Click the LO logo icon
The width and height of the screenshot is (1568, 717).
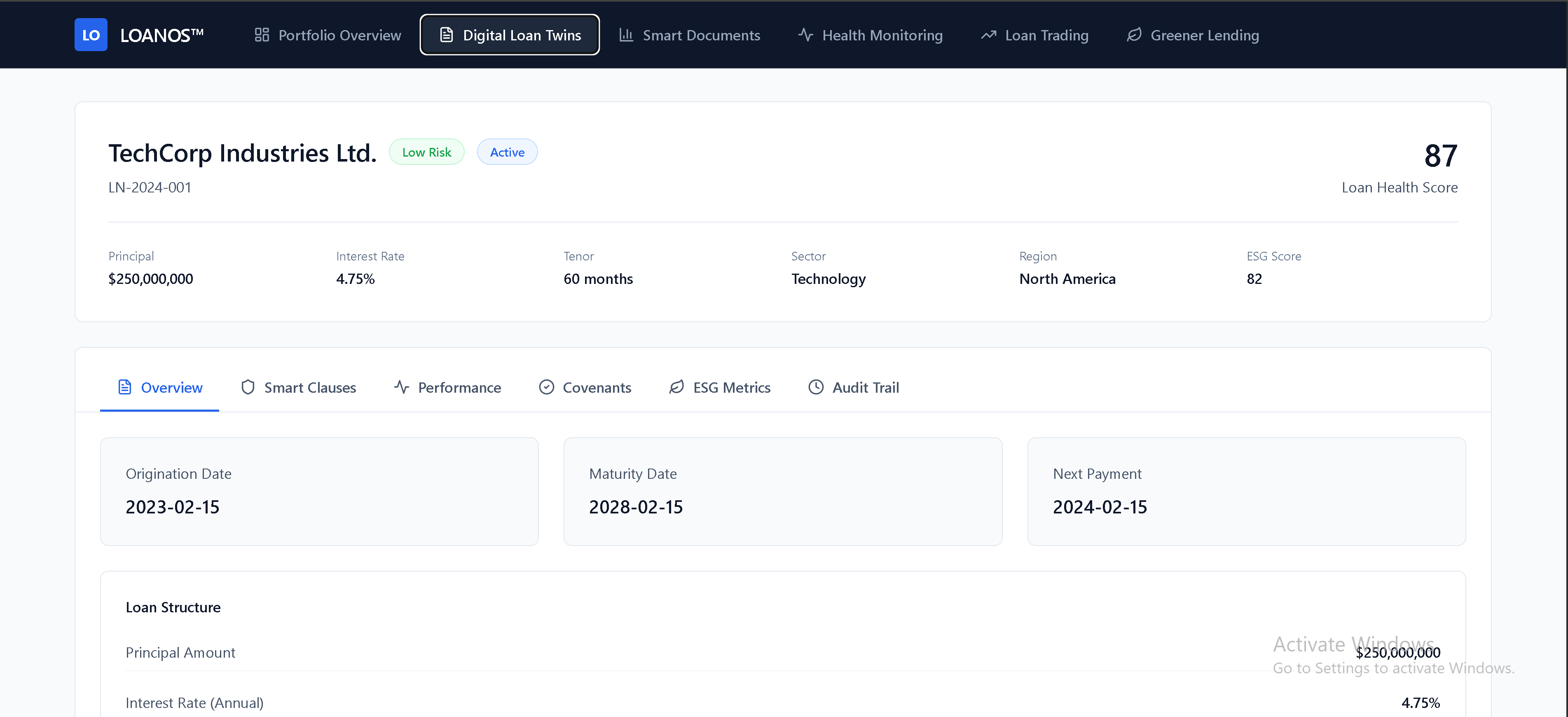(91, 35)
